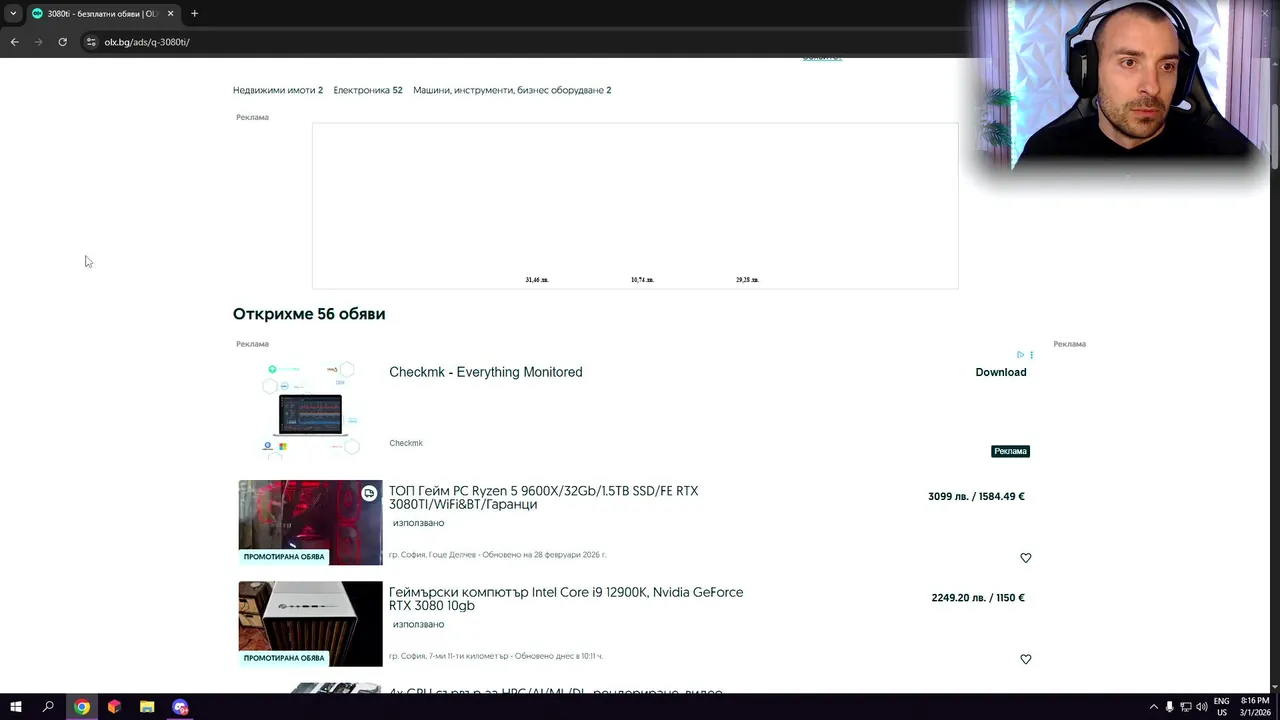The image size is (1280, 720).
Task: Open the Windows Start menu
Action: click(15, 707)
